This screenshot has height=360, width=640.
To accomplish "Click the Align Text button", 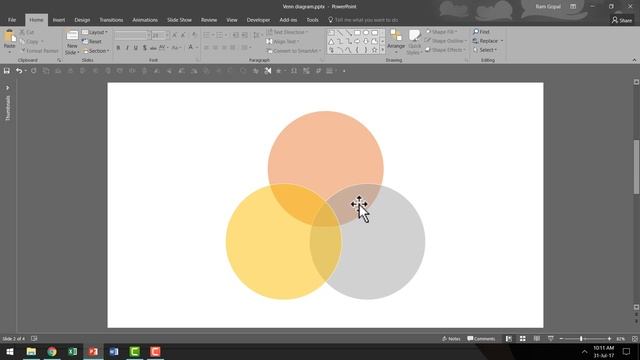I will point(283,42).
